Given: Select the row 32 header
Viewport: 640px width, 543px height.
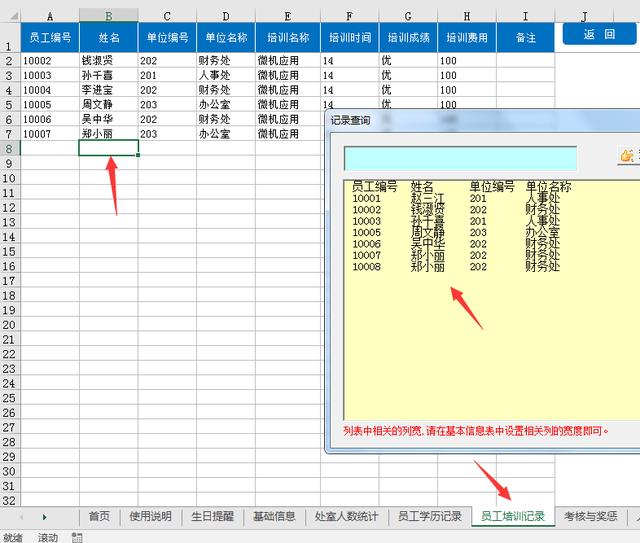Looking at the screenshot, I should point(10,501).
